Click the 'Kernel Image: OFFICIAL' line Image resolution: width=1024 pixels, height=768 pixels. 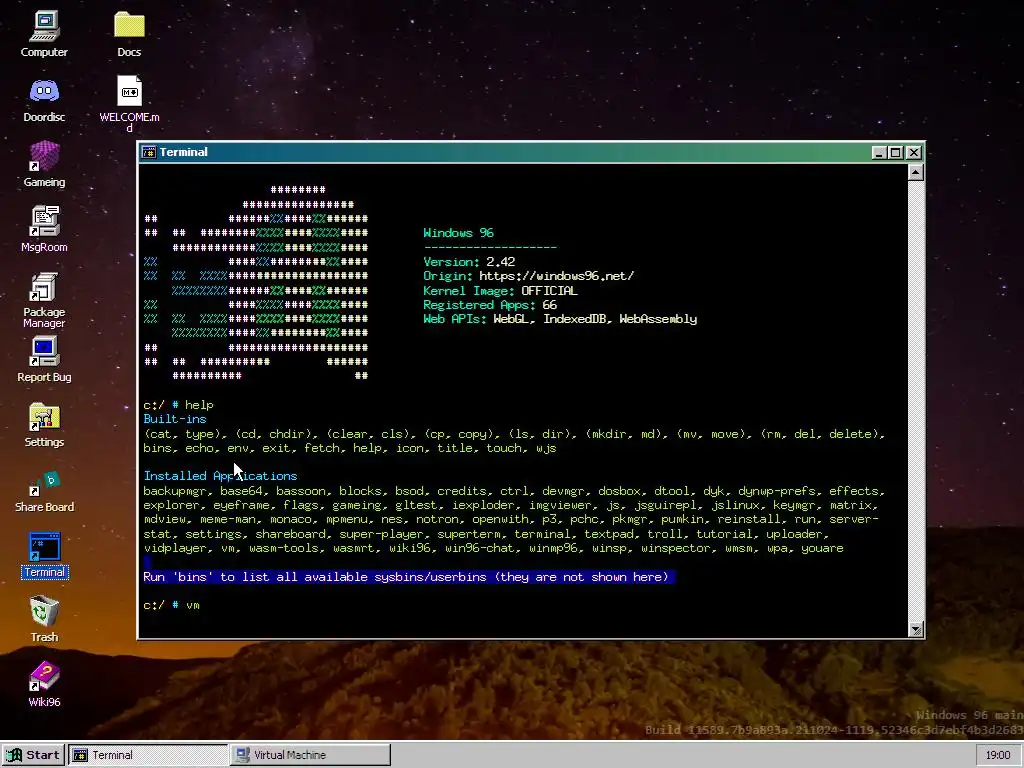pos(500,291)
